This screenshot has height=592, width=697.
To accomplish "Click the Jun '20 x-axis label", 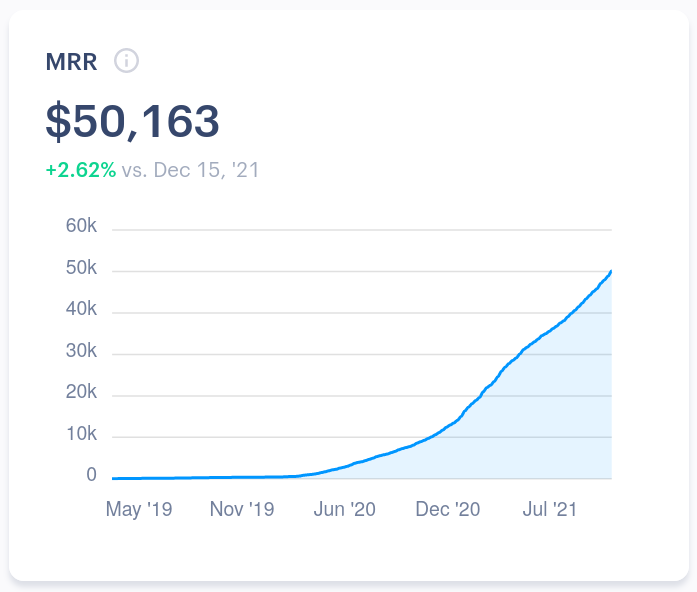I will [344, 509].
